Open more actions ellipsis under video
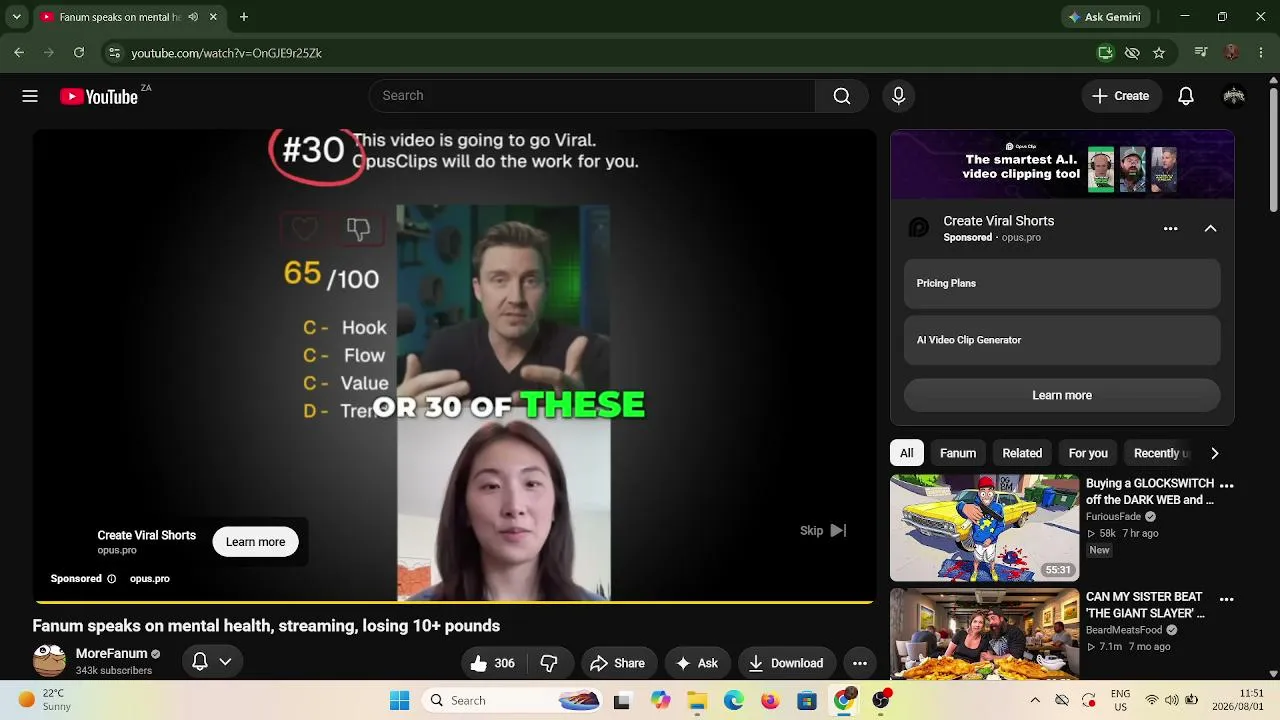The image size is (1280, 720). 859,663
